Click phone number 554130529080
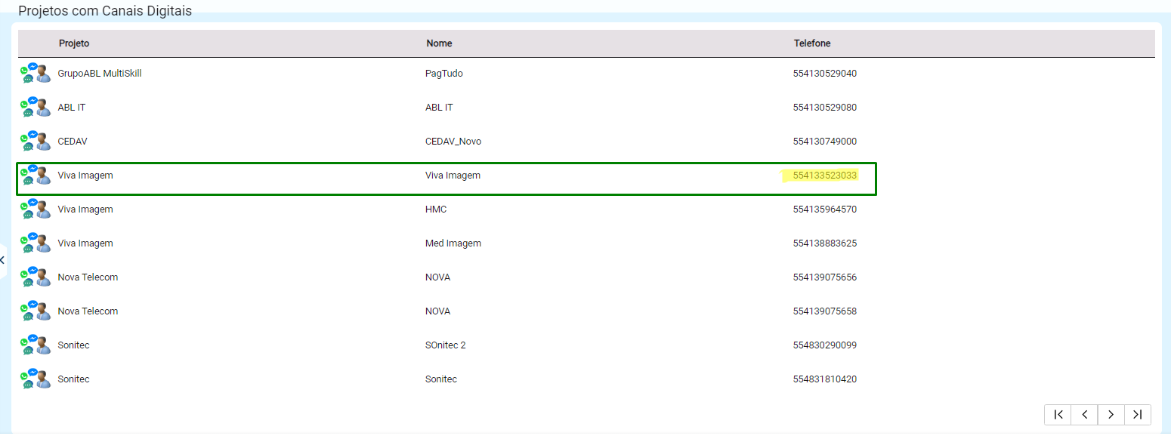Viewport: 1171px width, 434px height. click(824, 108)
